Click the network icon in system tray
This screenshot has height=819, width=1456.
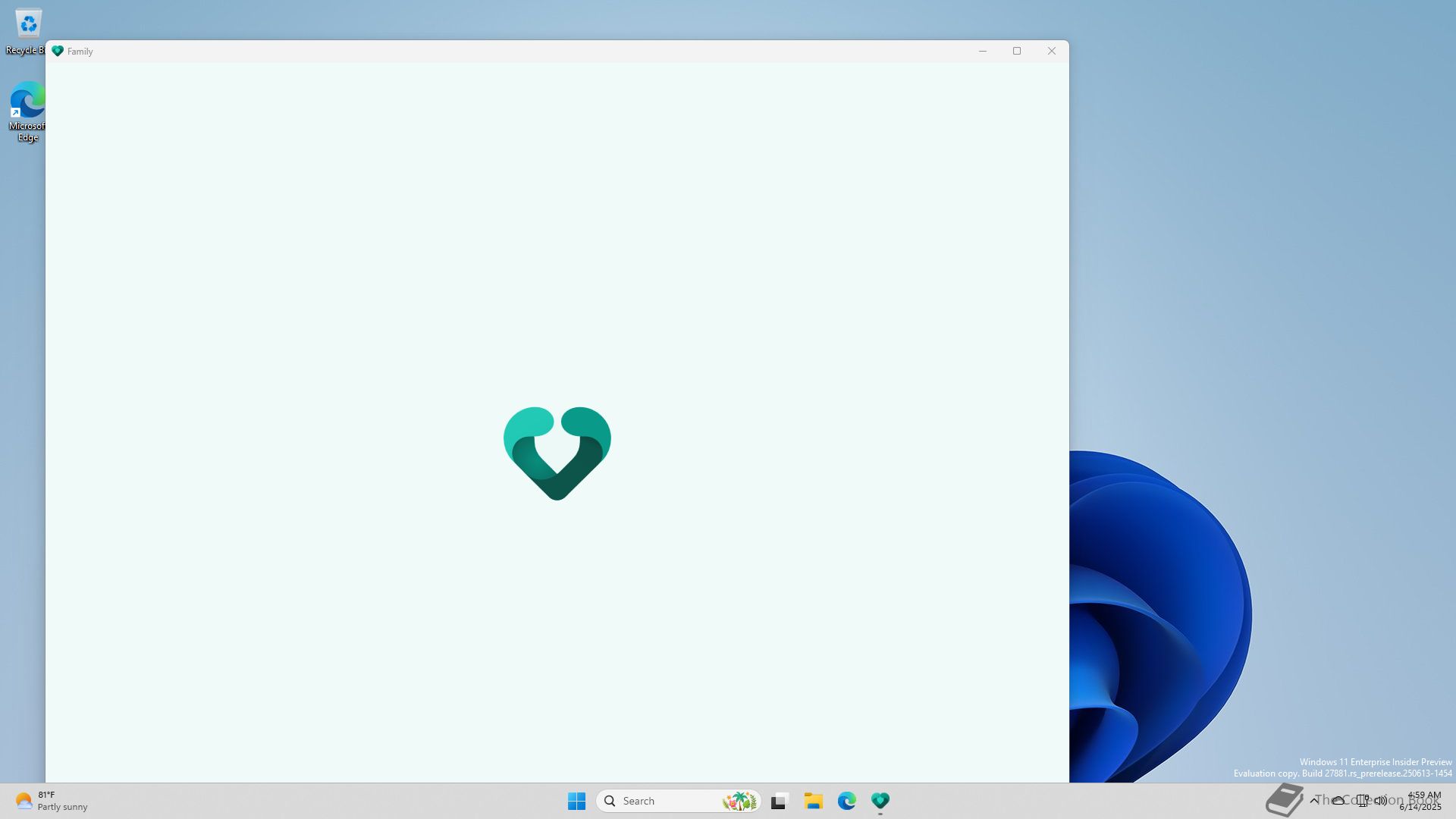(1362, 800)
